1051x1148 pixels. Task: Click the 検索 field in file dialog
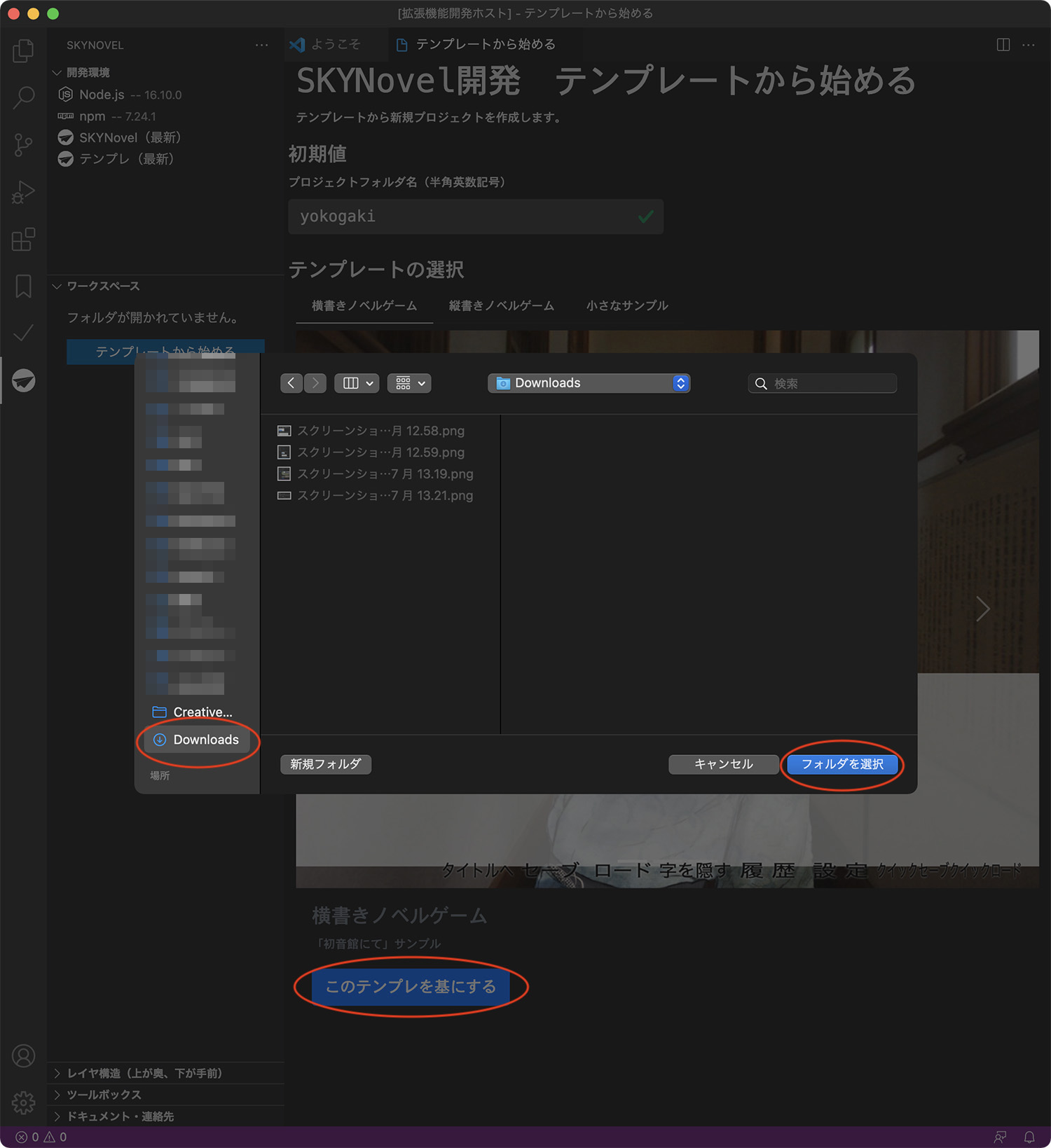tap(822, 384)
